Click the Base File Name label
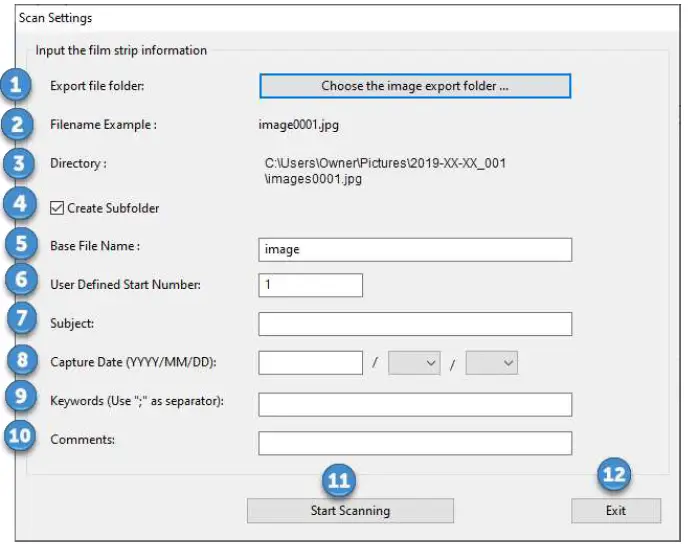 95,246
